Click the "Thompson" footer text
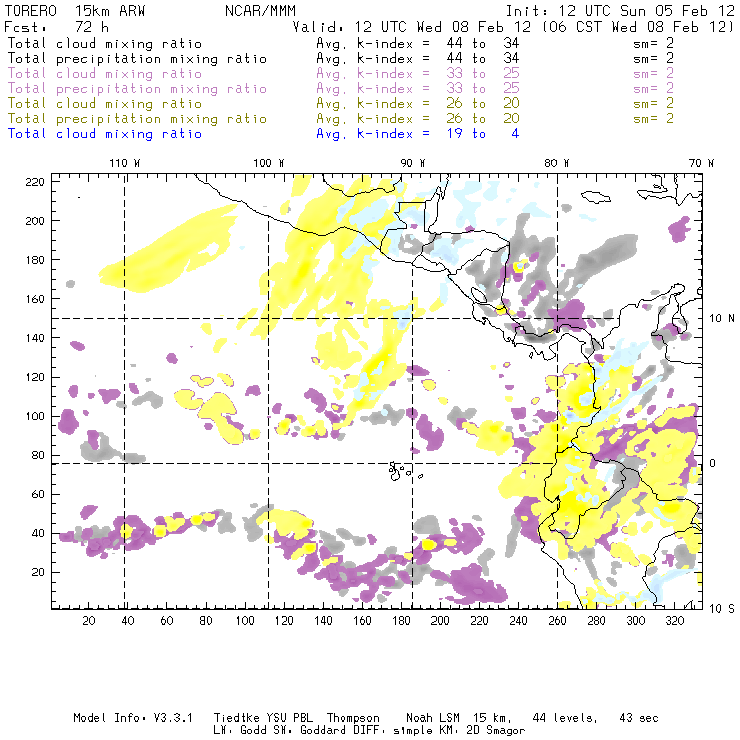Image resolution: width=740 pixels, height=740 pixels. (x=353, y=718)
